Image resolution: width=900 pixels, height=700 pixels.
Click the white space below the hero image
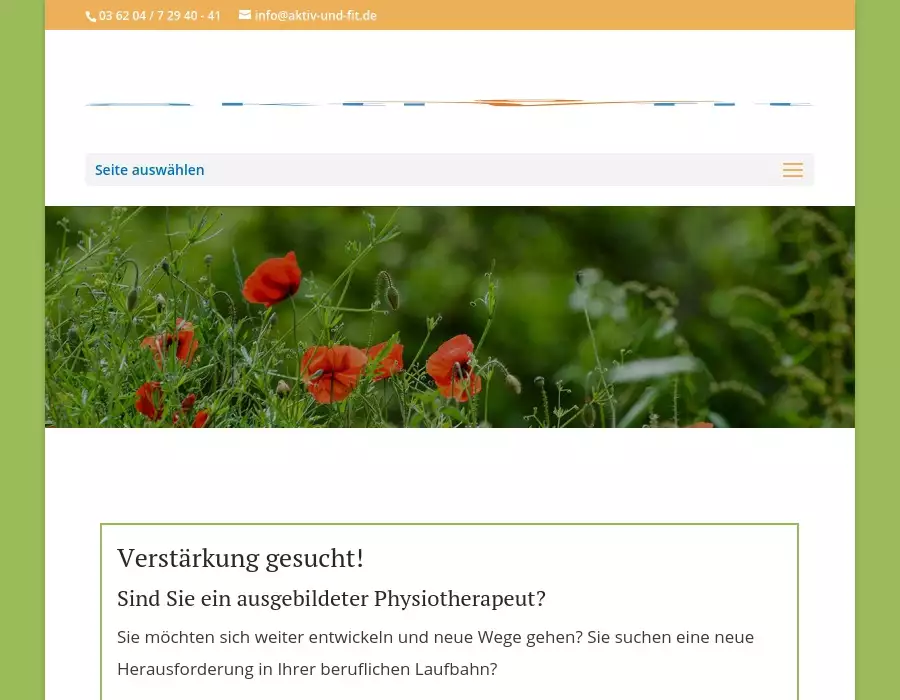tap(449, 470)
